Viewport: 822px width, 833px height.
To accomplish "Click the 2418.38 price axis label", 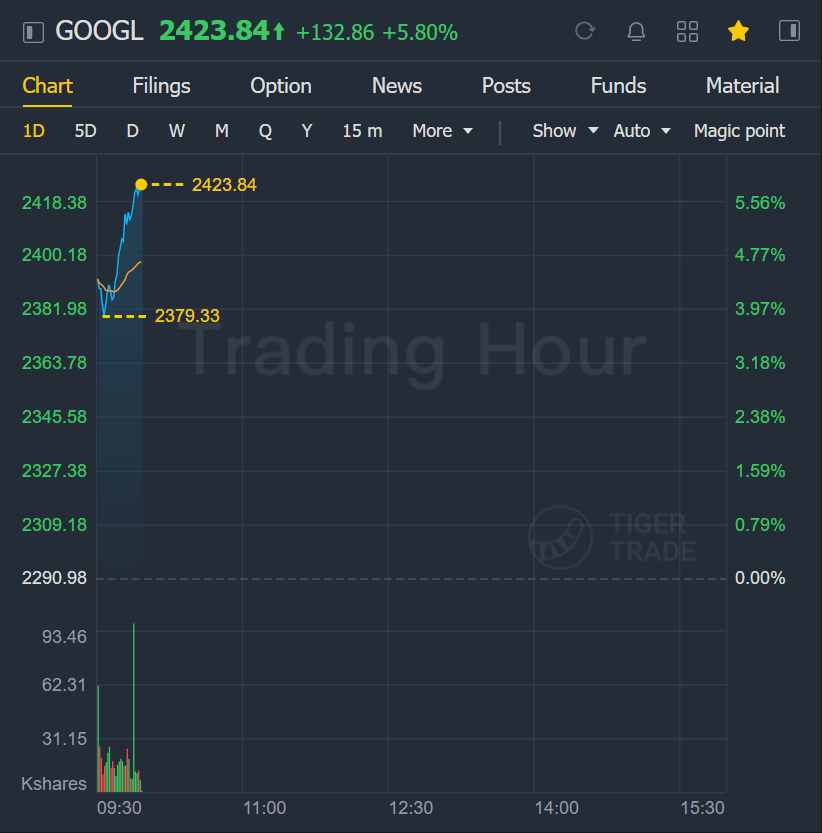I will 54,203.
